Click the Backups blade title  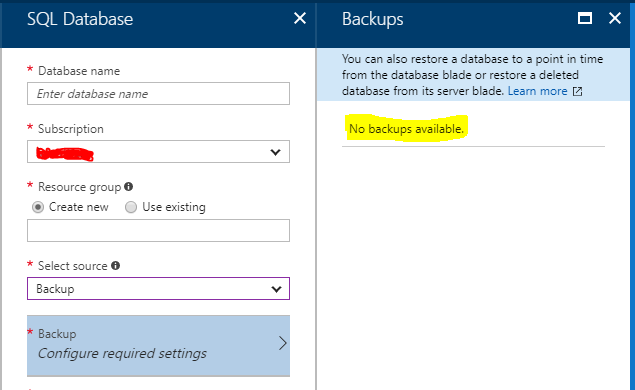tap(373, 19)
